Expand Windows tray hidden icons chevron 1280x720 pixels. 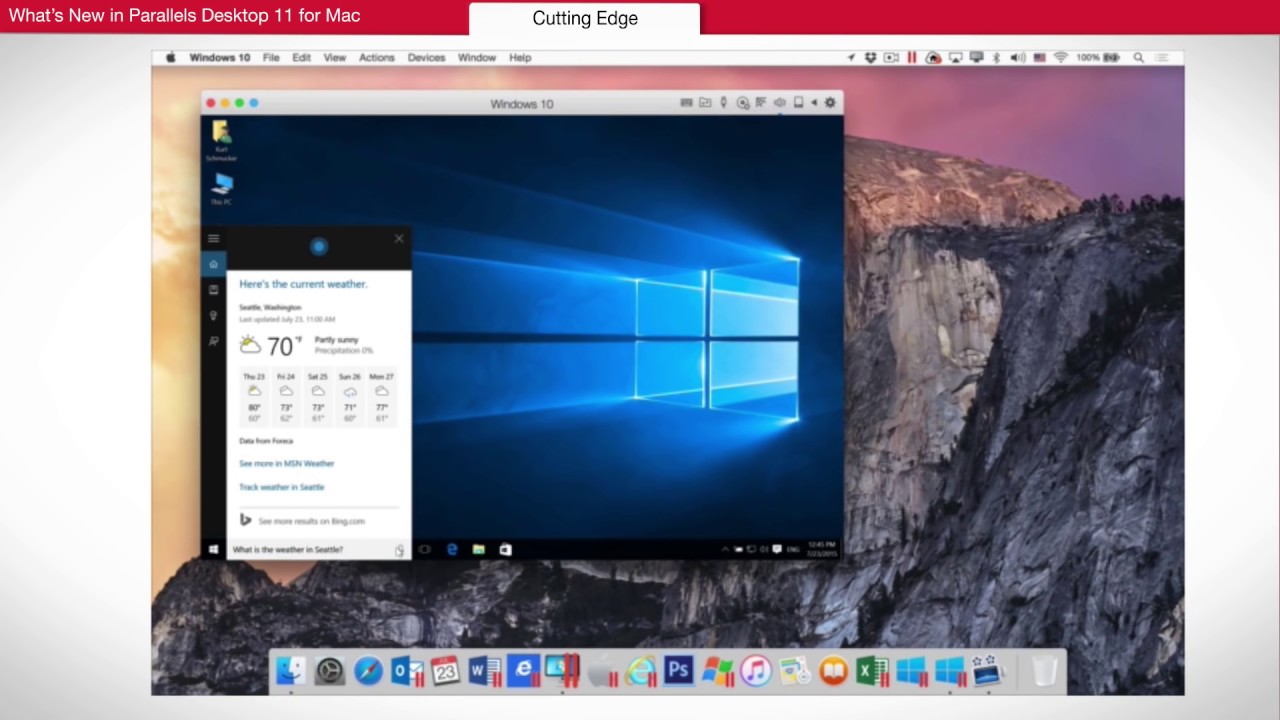tap(726, 550)
